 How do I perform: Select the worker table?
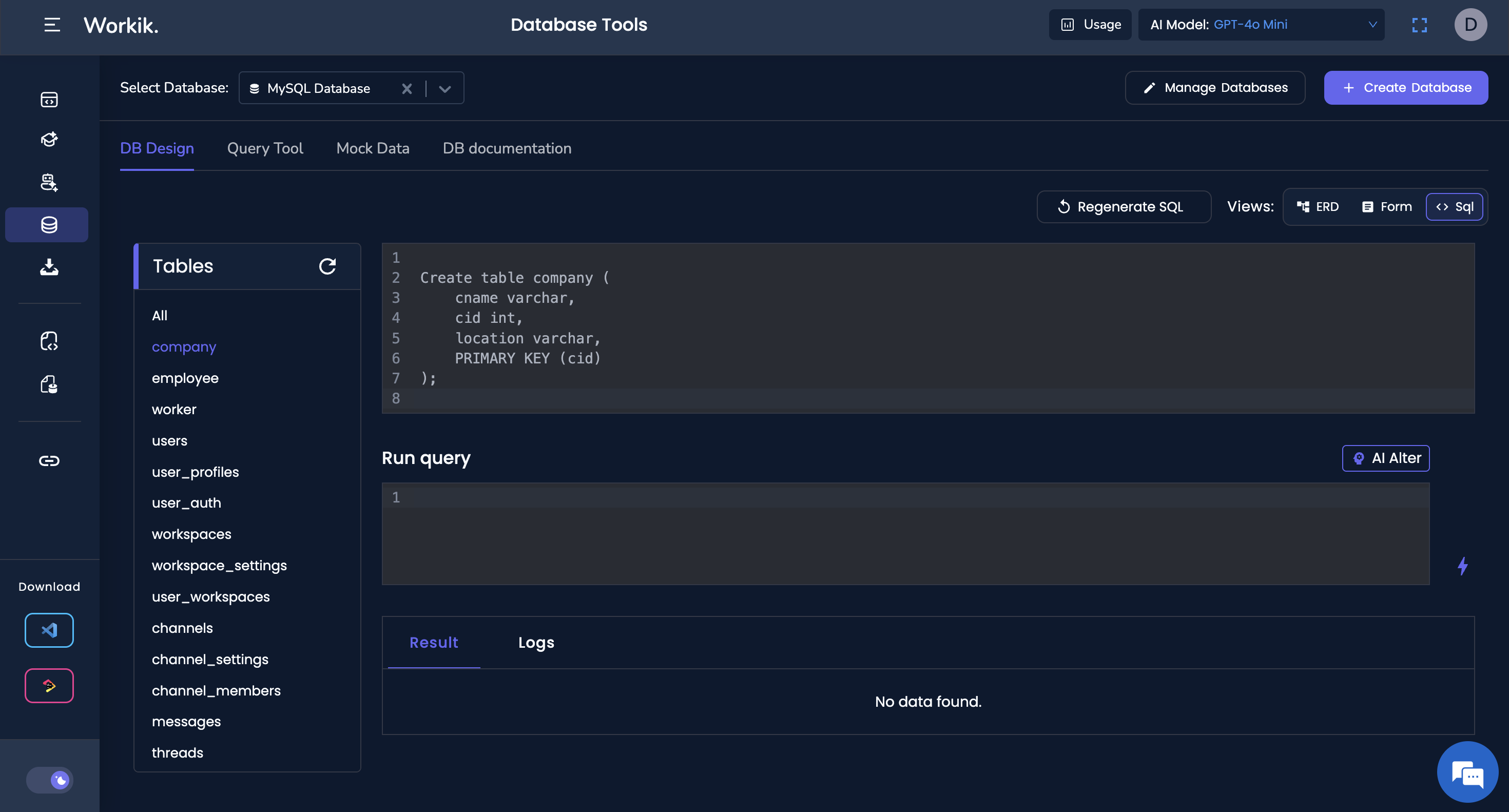[174, 410]
